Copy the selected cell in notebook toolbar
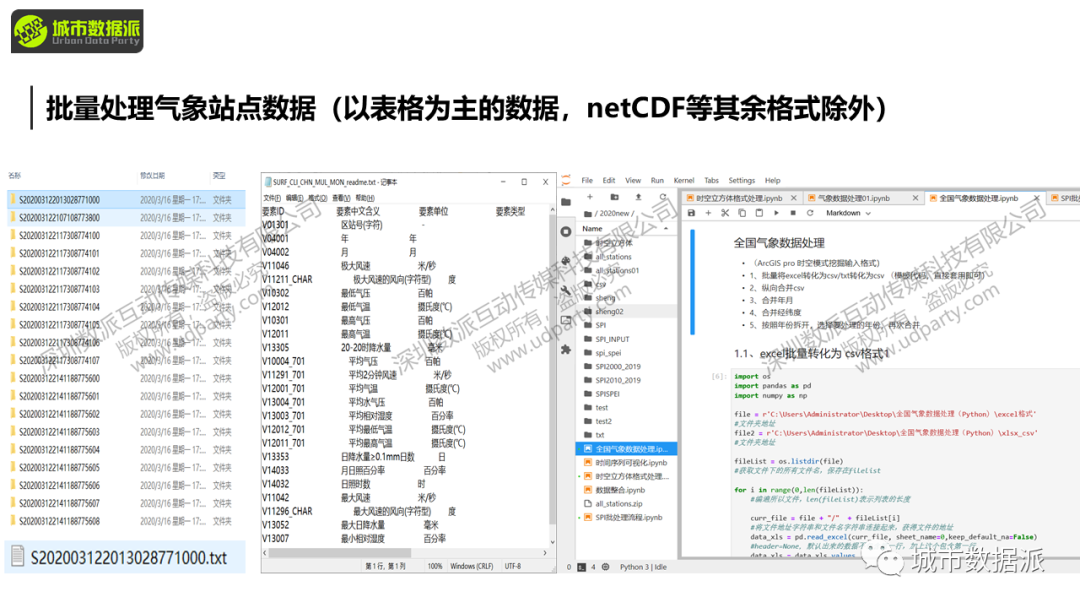This screenshot has height=608, width=1080. click(742, 213)
